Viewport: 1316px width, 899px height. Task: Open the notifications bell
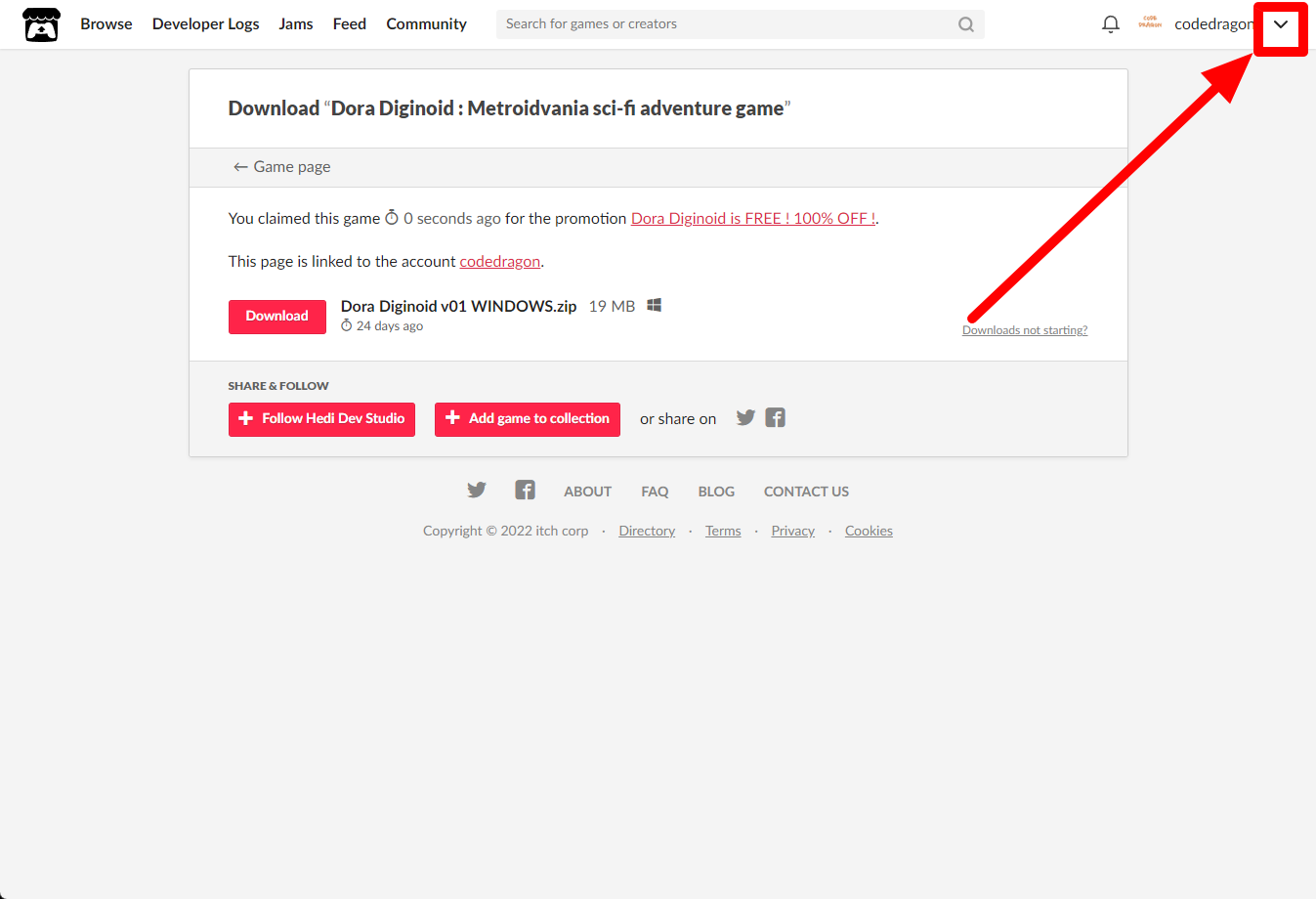(x=1111, y=24)
